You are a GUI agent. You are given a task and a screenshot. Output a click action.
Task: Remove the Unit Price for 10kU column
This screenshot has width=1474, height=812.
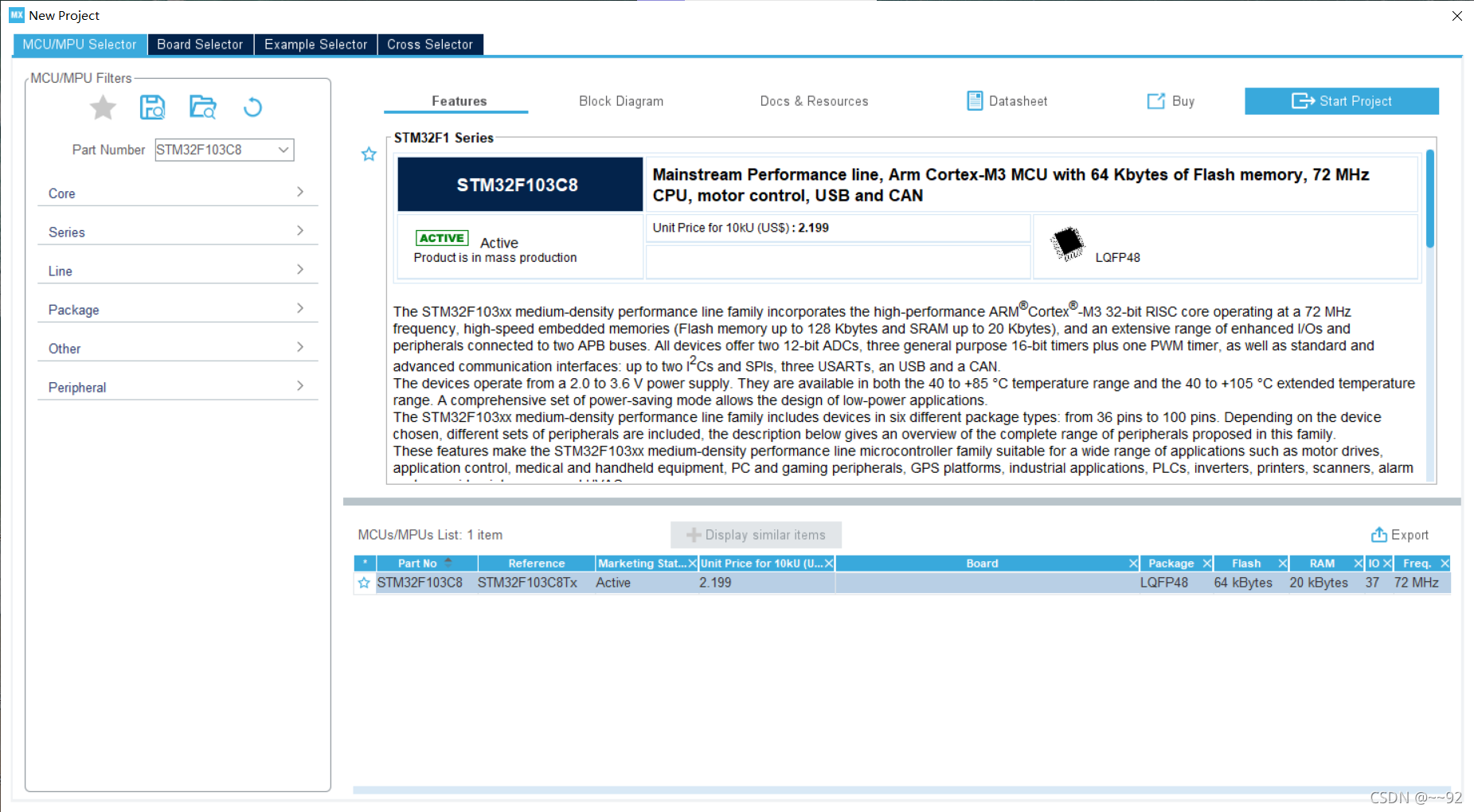(x=829, y=564)
